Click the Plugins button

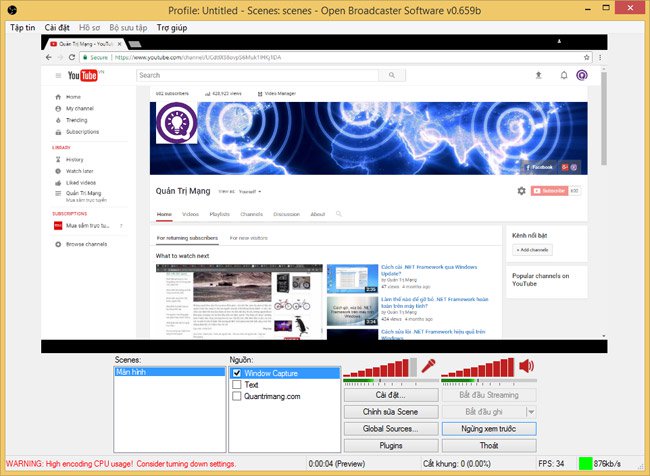coord(391,445)
